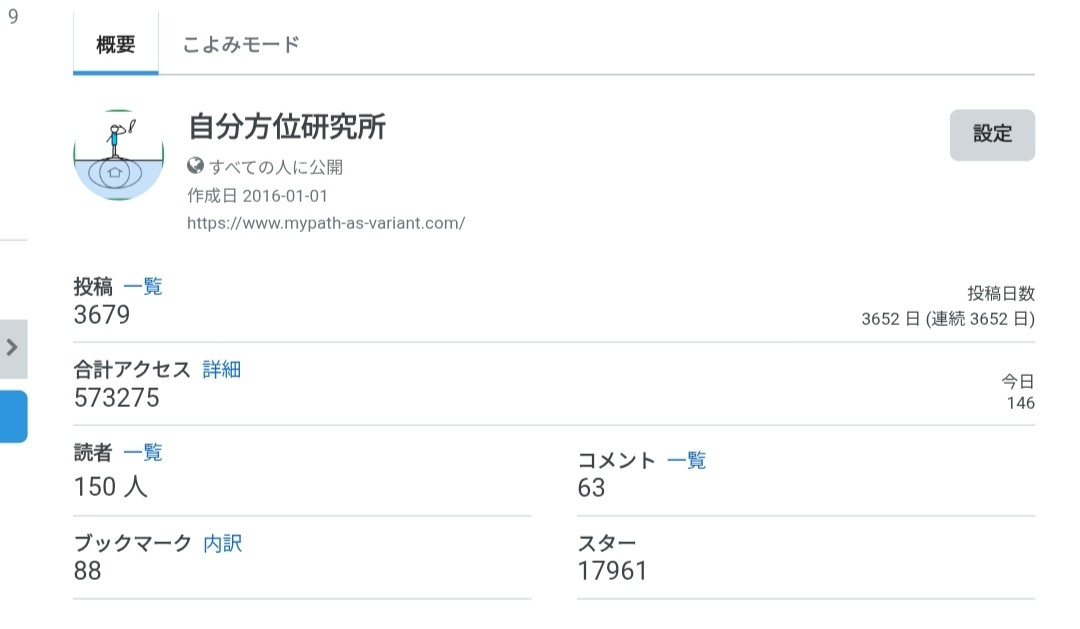Click the total access count 573275
1080x629 pixels.
116,398
